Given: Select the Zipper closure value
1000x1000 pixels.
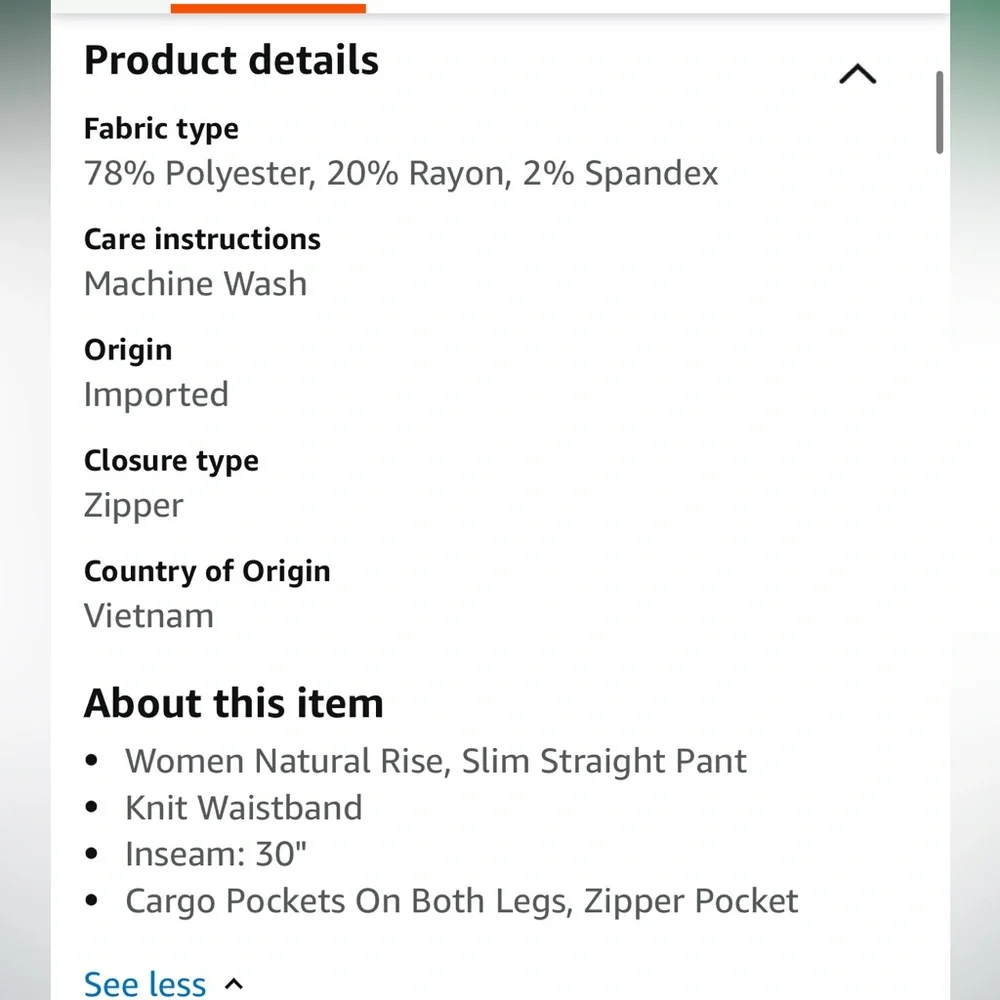Looking at the screenshot, I should [x=133, y=505].
